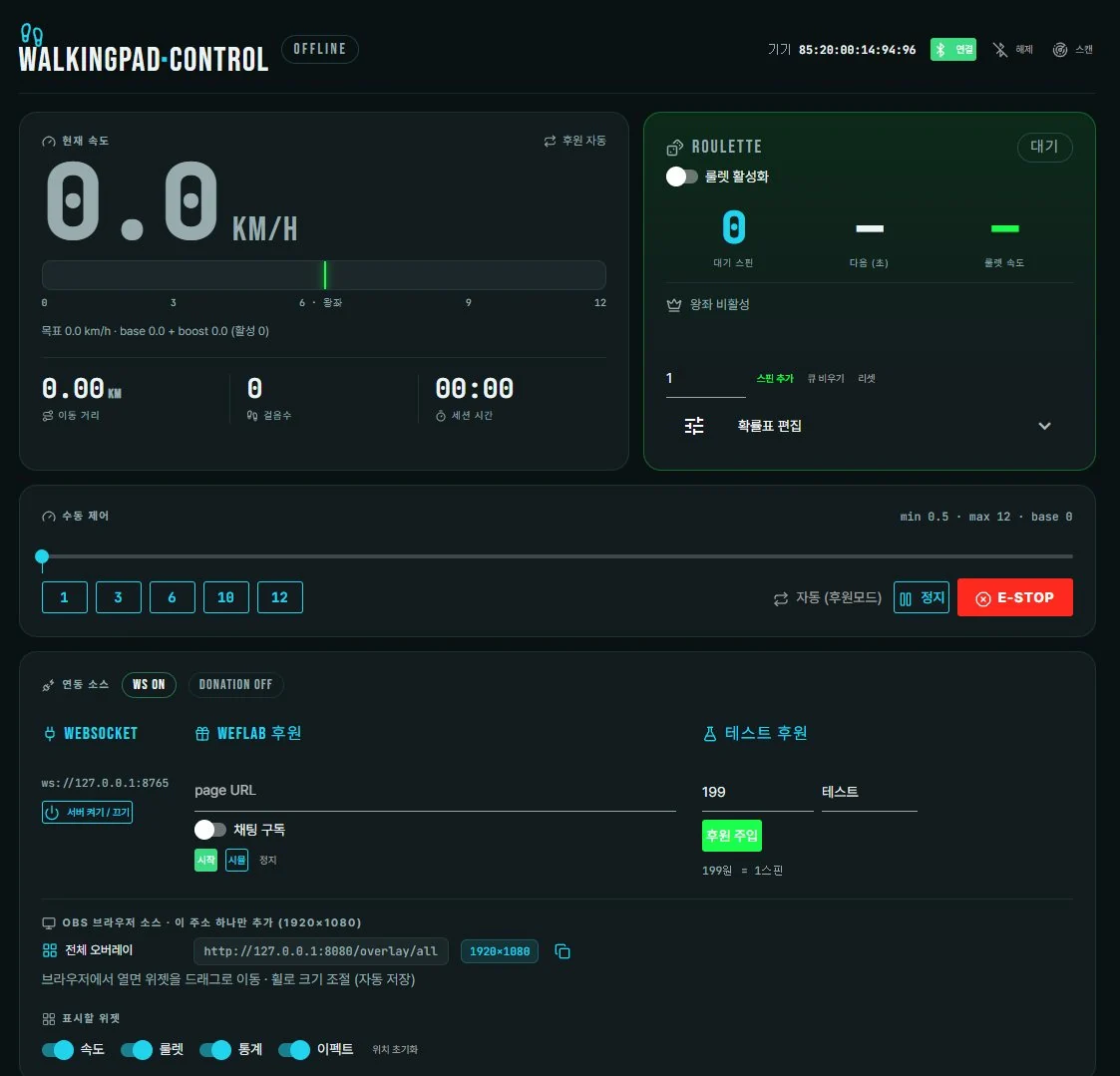Click the 리셋 link in Roulette
This screenshot has width=1120, height=1076.
867,378
